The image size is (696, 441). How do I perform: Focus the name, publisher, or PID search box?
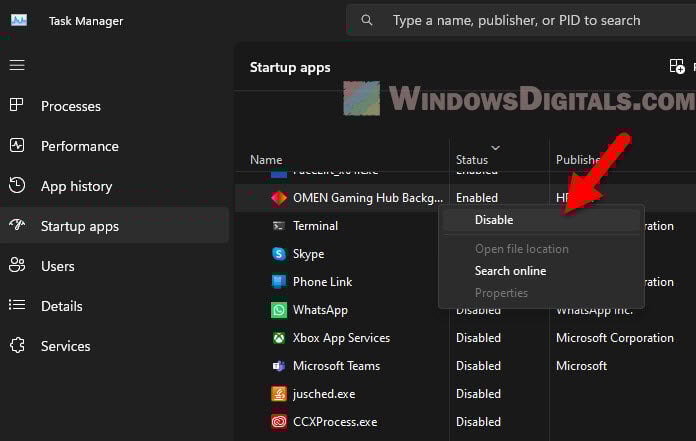521,20
